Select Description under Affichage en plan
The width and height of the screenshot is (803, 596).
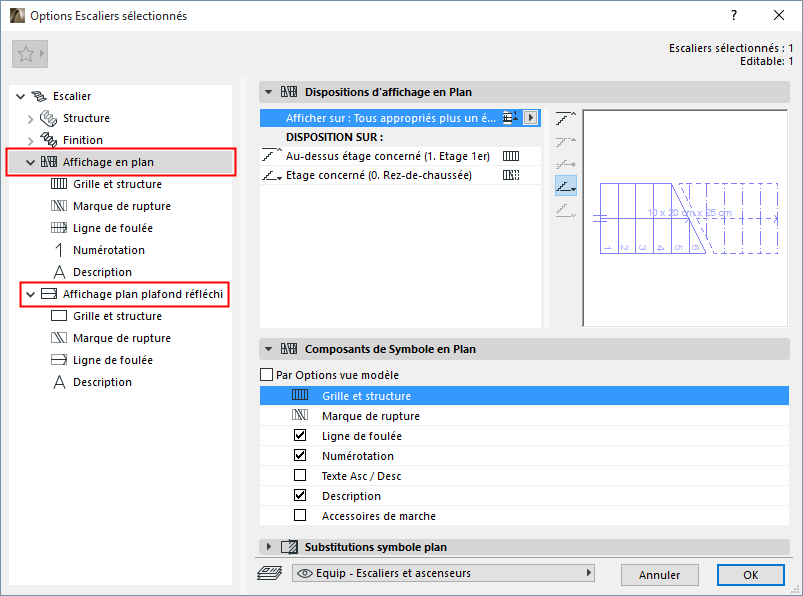(102, 272)
